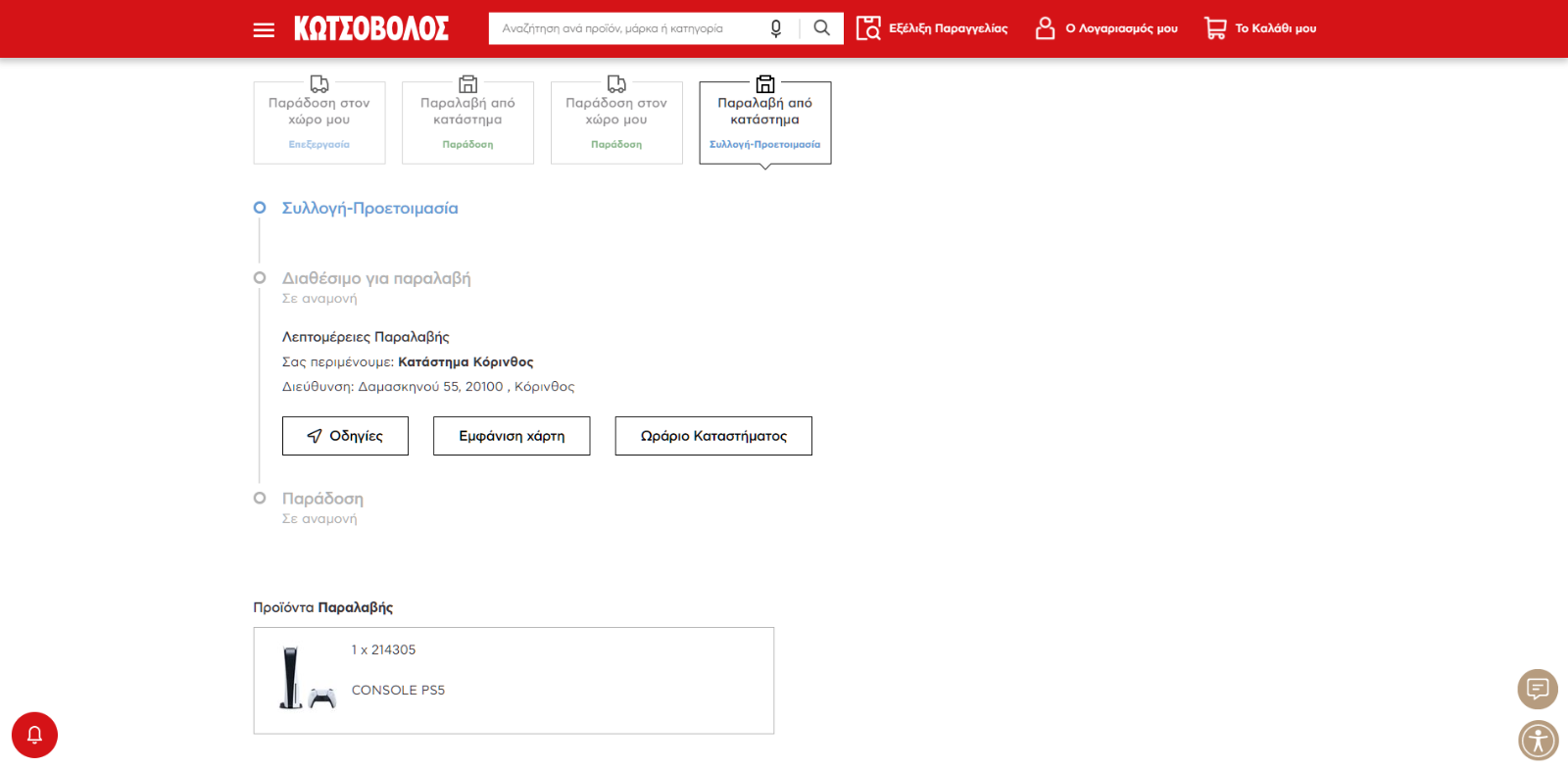Open Ο Λογαριασμός μου account link
The height and width of the screenshot is (768, 1568).
pos(1106,28)
